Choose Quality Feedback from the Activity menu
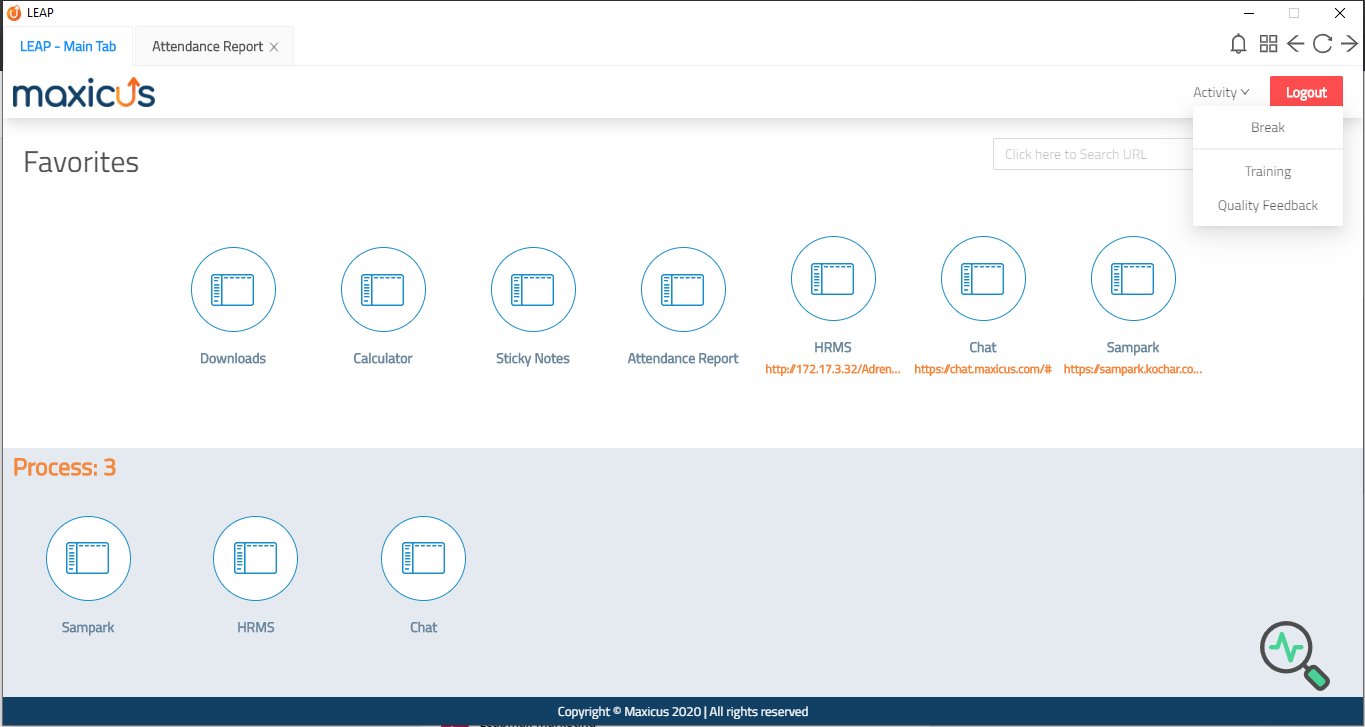 pos(1268,206)
